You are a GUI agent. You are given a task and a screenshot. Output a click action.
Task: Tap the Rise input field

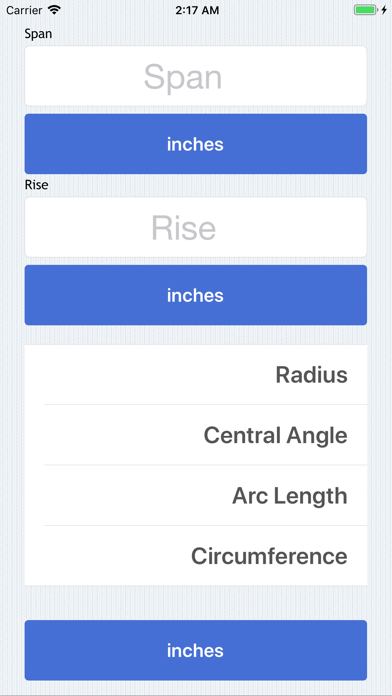click(196, 227)
